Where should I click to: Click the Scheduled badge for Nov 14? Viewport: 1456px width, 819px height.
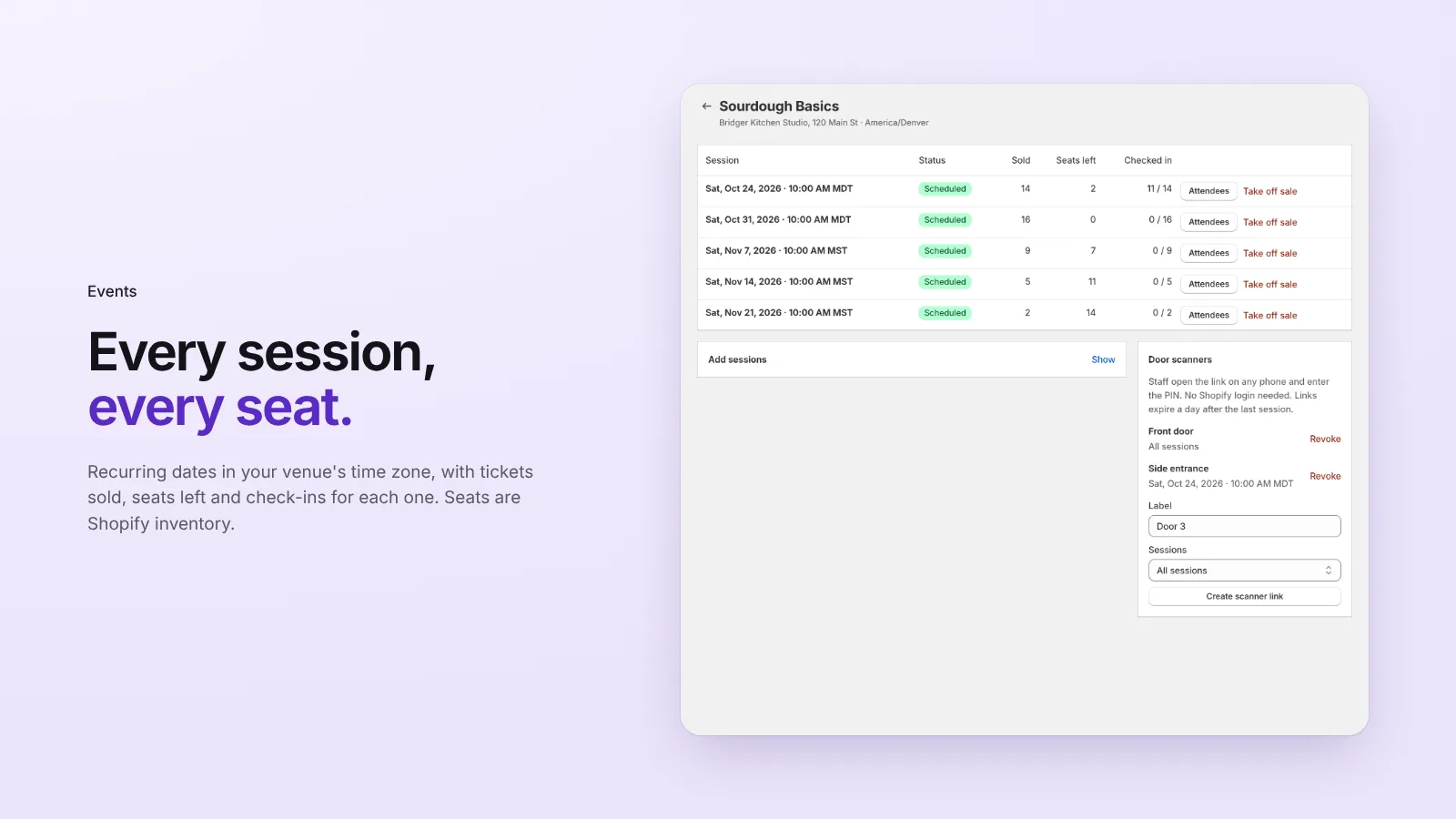coord(945,282)
